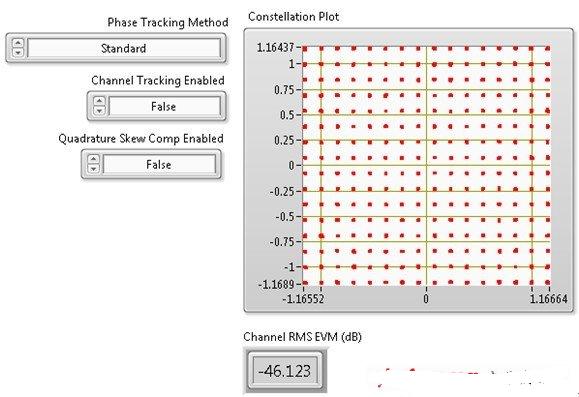This screenshot has width=579, height=397.
Task: Decrement Channel Tracking Enabled selector
Action: [x=99, y=110]
